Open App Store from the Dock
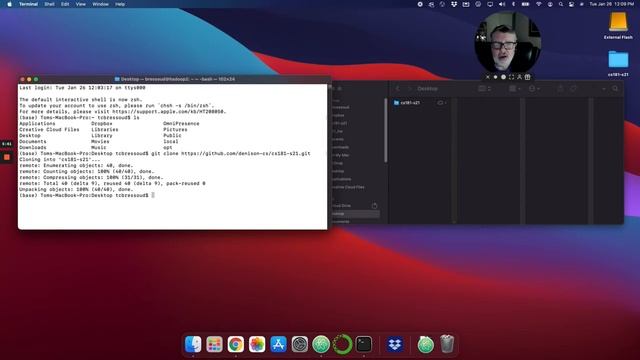The image size is (640, 360). (x=278, y=344)
